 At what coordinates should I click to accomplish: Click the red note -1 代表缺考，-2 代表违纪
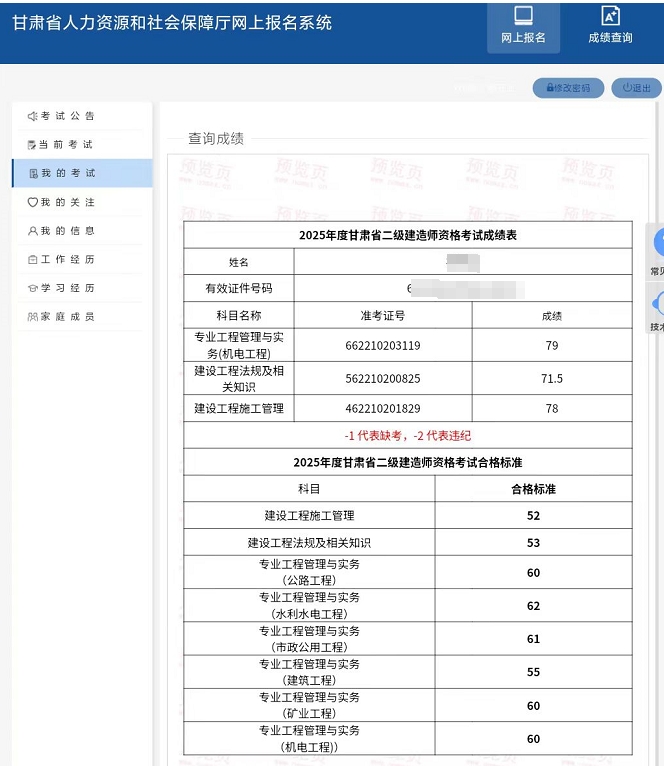(408, 435)
